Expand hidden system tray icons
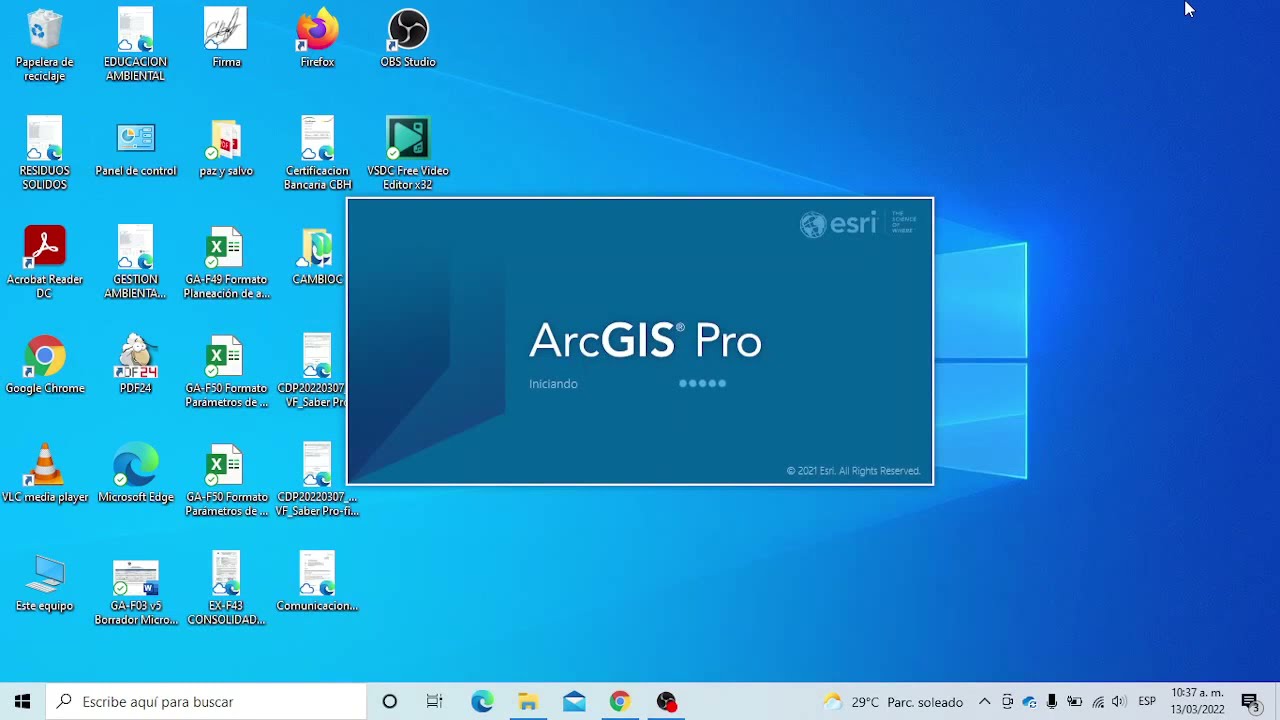Image resolution: width=1280 pixels, height=720 pixels. pos(985,702)
